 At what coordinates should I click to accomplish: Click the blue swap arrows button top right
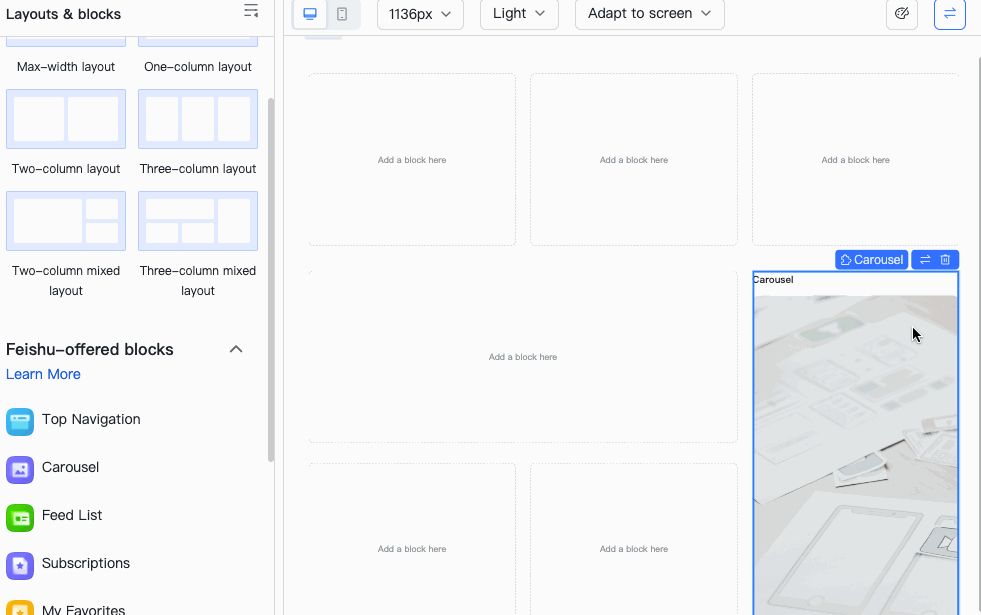949,15
